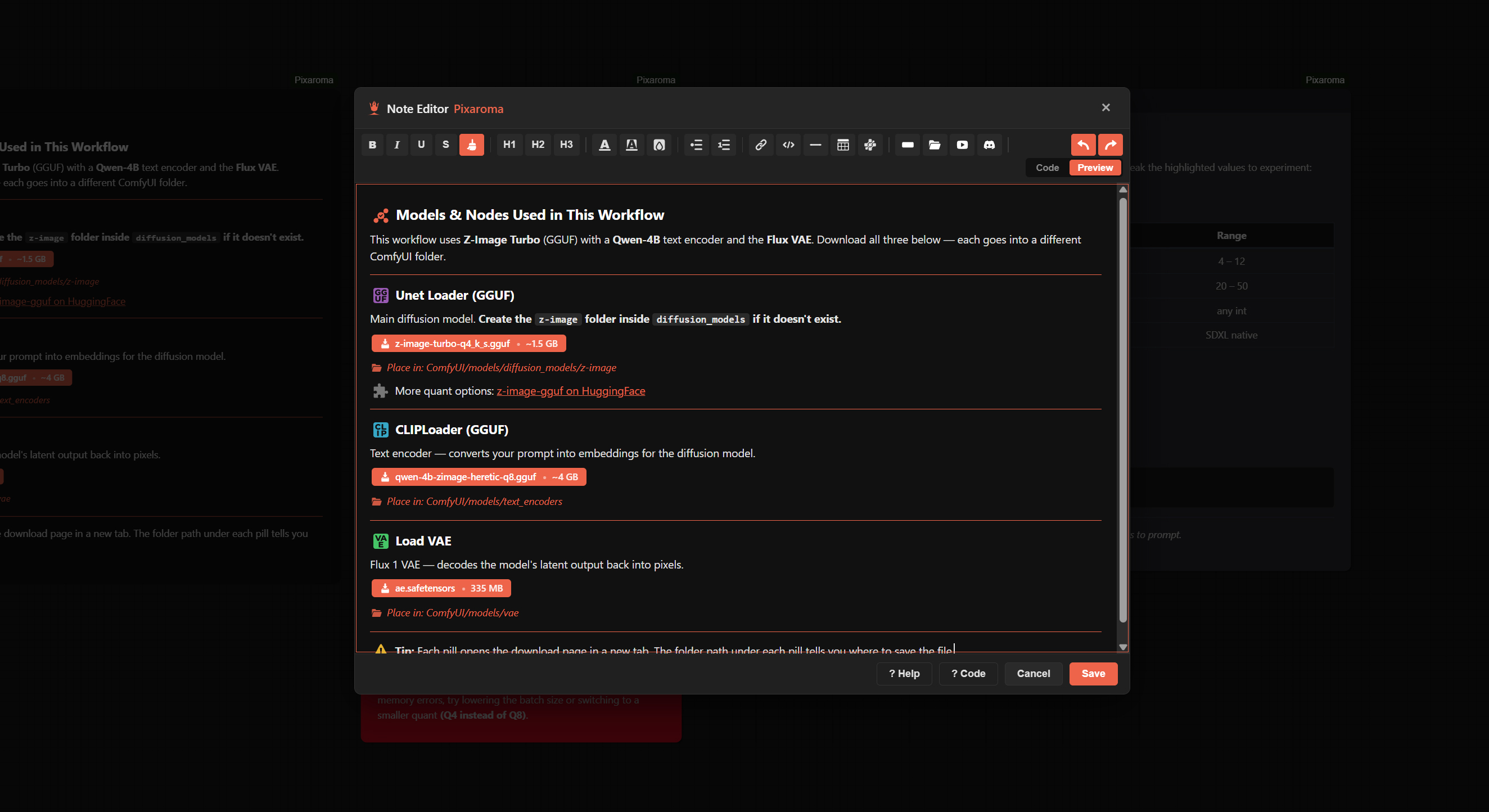Open the z-image-gguf on HuggingFace link
1489x812 pixels.
pos(571,391)
